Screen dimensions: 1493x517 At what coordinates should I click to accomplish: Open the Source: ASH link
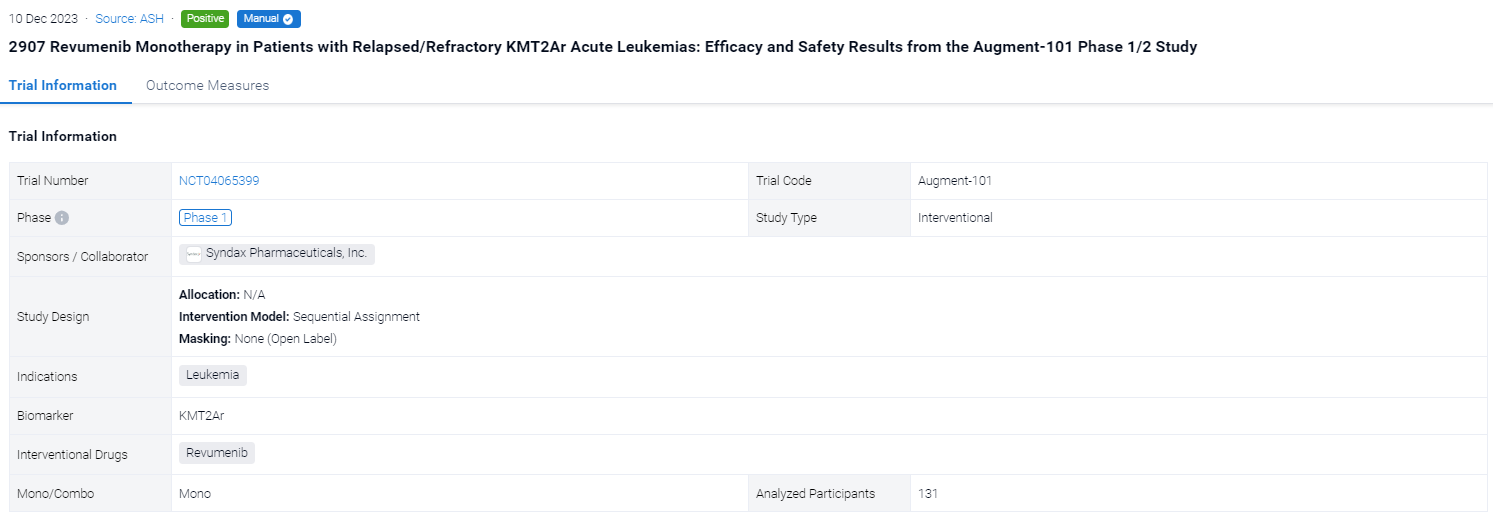[129, 19]
